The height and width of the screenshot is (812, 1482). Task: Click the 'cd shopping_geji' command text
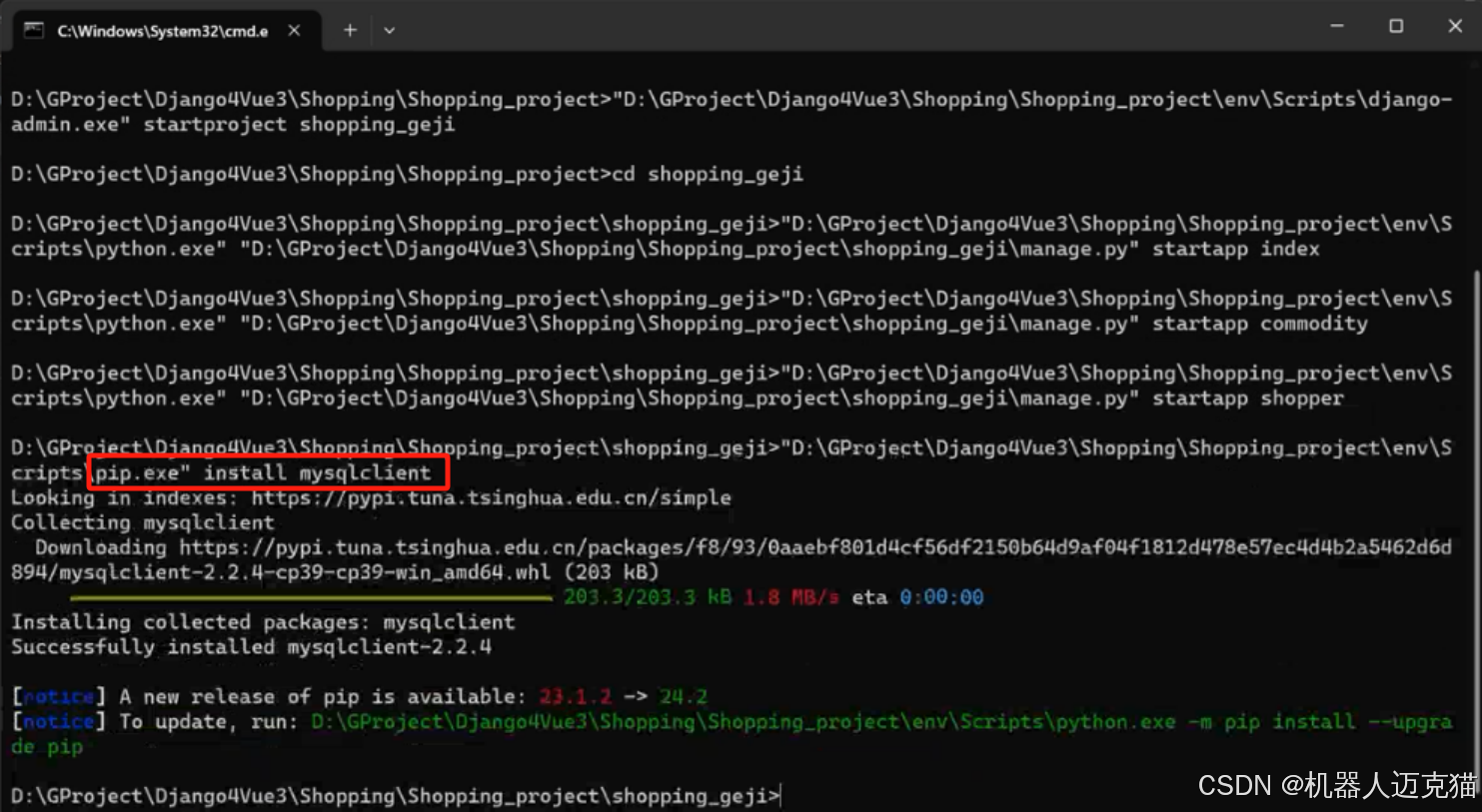point(708,175)
